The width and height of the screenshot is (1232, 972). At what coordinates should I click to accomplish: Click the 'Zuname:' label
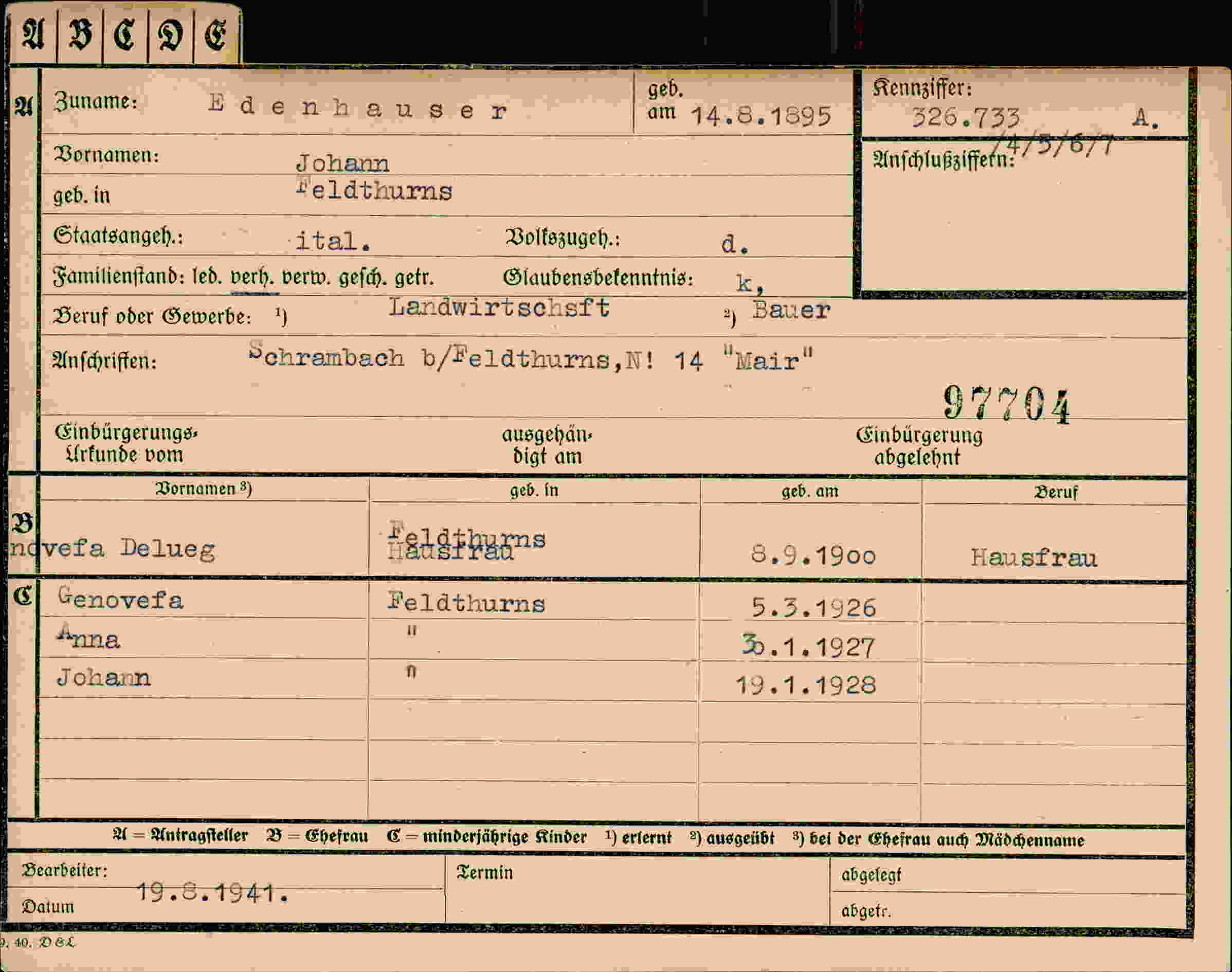[x=96, y=101]
